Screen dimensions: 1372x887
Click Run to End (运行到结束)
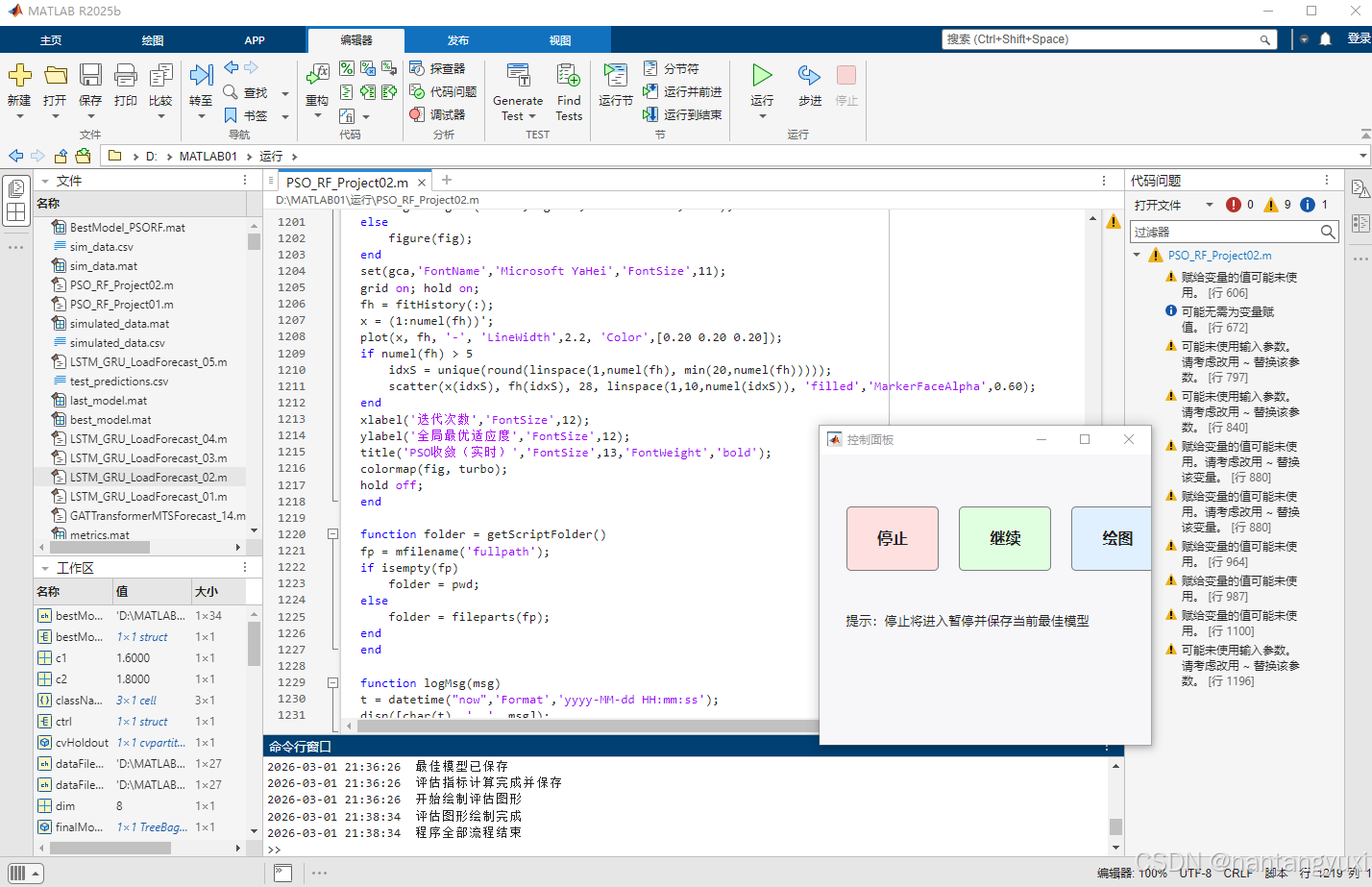click(x=682, y=114)
